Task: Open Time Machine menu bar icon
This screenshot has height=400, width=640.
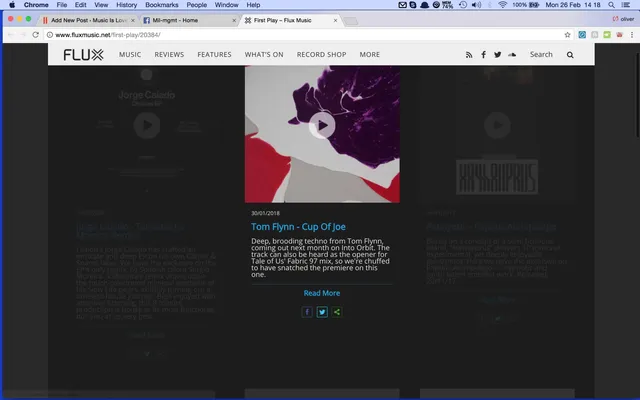Action: coord(463,5)
